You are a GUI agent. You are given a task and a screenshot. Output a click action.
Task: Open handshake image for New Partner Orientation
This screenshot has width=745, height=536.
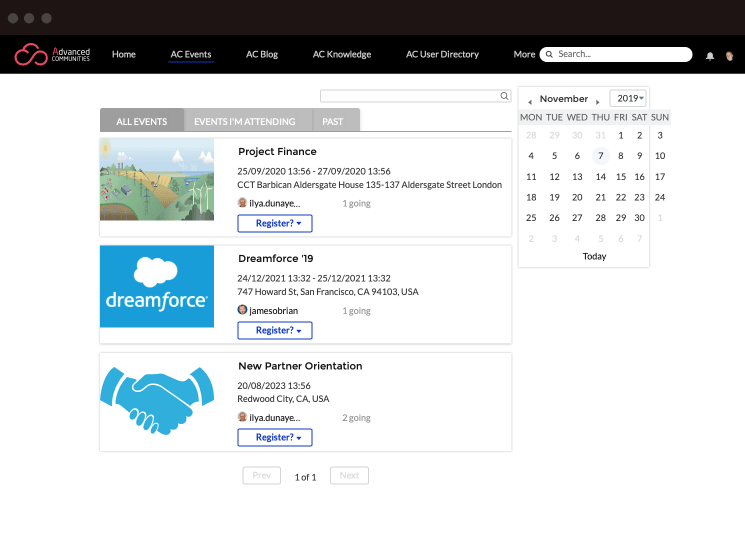coord(157,401)
